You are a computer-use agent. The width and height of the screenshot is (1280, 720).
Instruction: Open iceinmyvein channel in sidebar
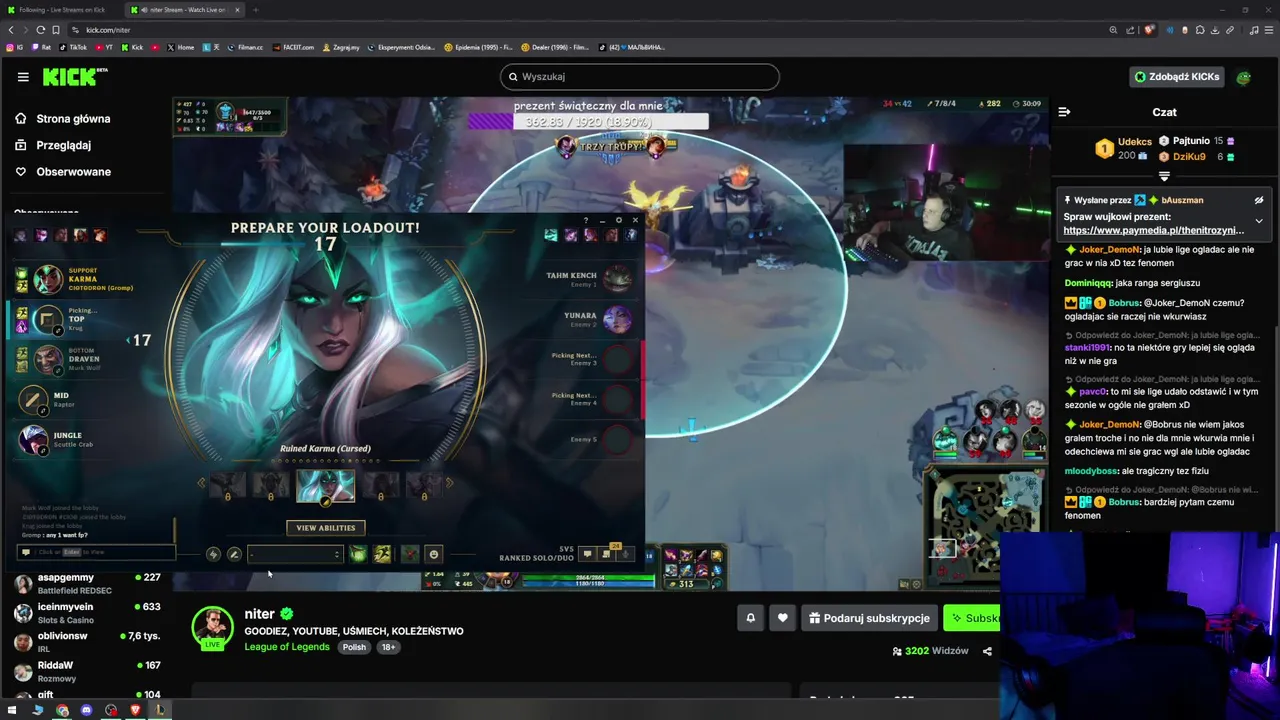[87, 613]
